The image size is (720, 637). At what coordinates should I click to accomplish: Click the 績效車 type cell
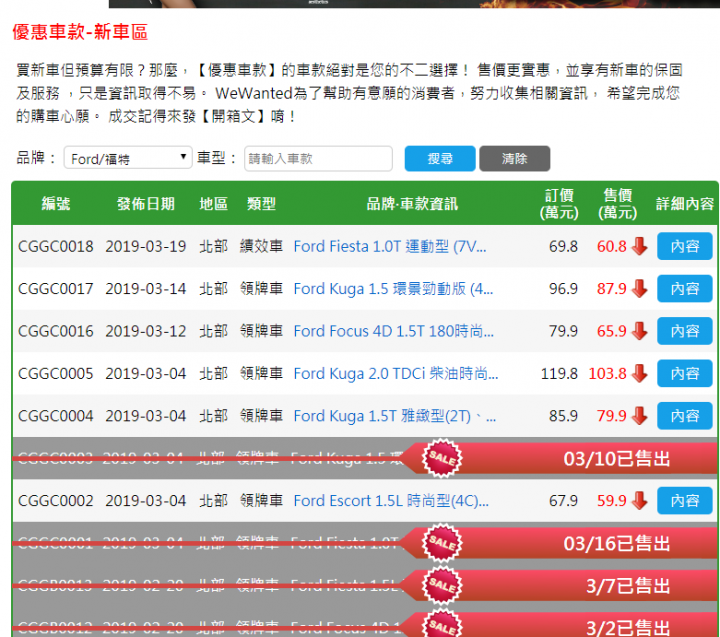click(261, 247)
